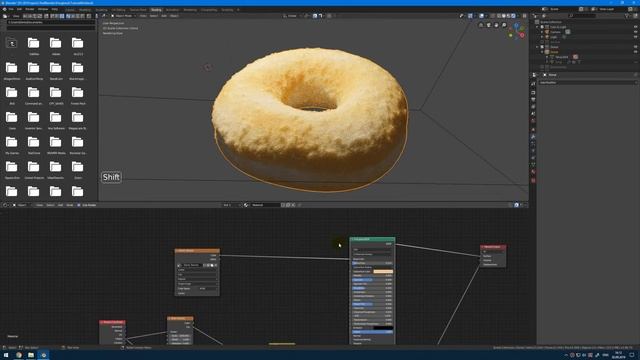Screen dimensions: 640x360
Task: Click the node editor type icon
Action: [6, 205]
